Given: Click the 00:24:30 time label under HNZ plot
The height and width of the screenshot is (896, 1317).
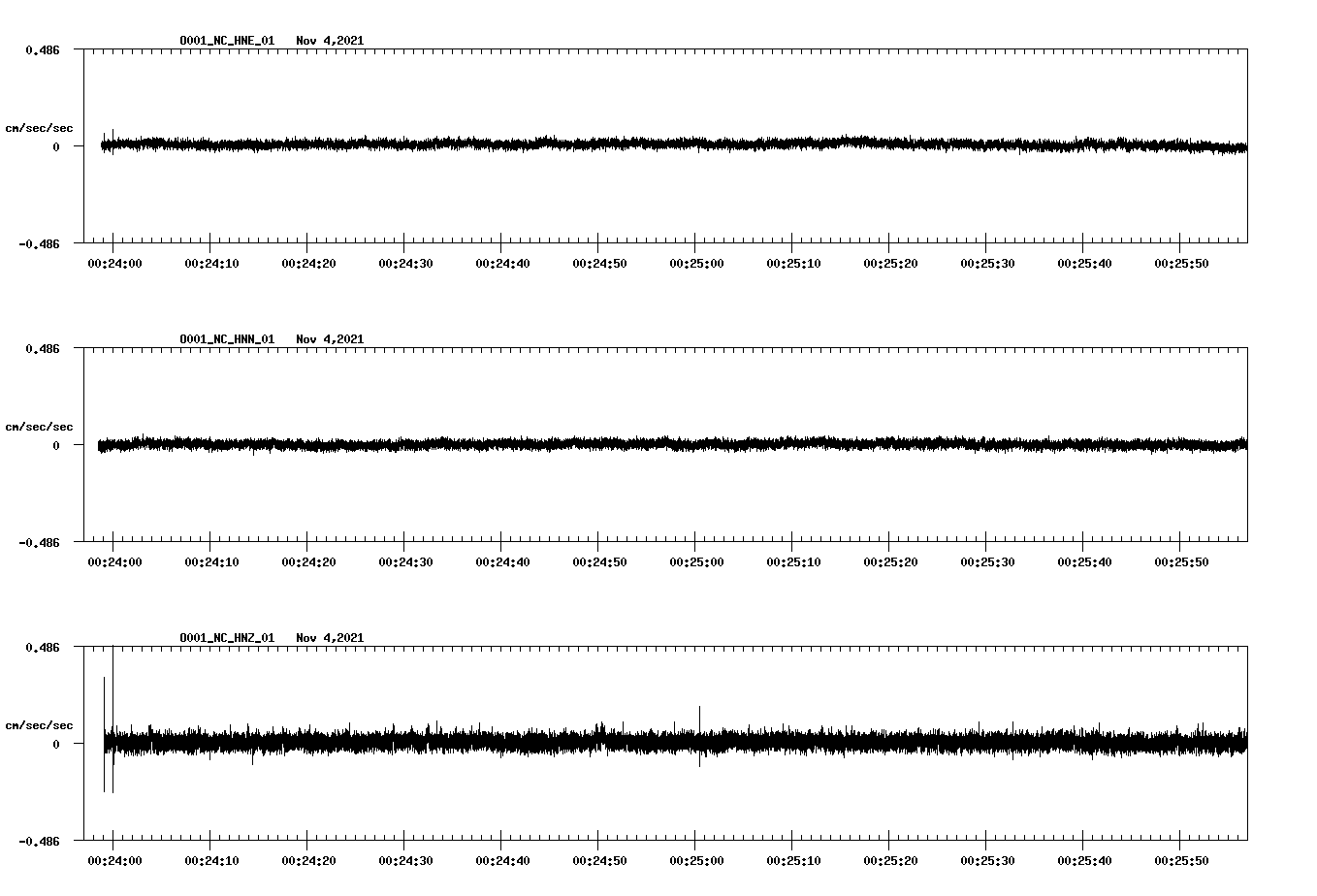Looking at the screenshot, I should point(405,861).
